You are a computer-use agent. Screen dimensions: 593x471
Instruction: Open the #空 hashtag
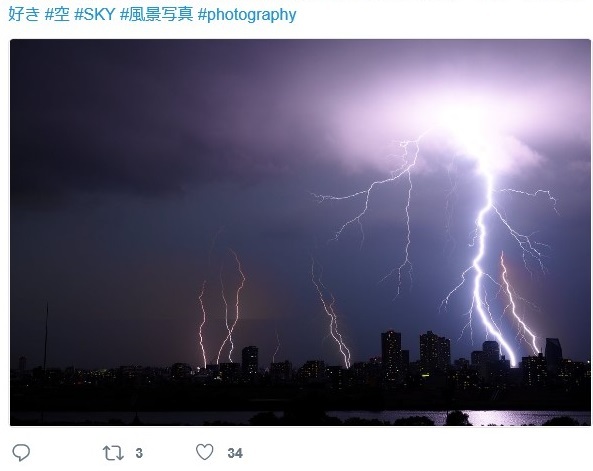[x=57, y=14]
